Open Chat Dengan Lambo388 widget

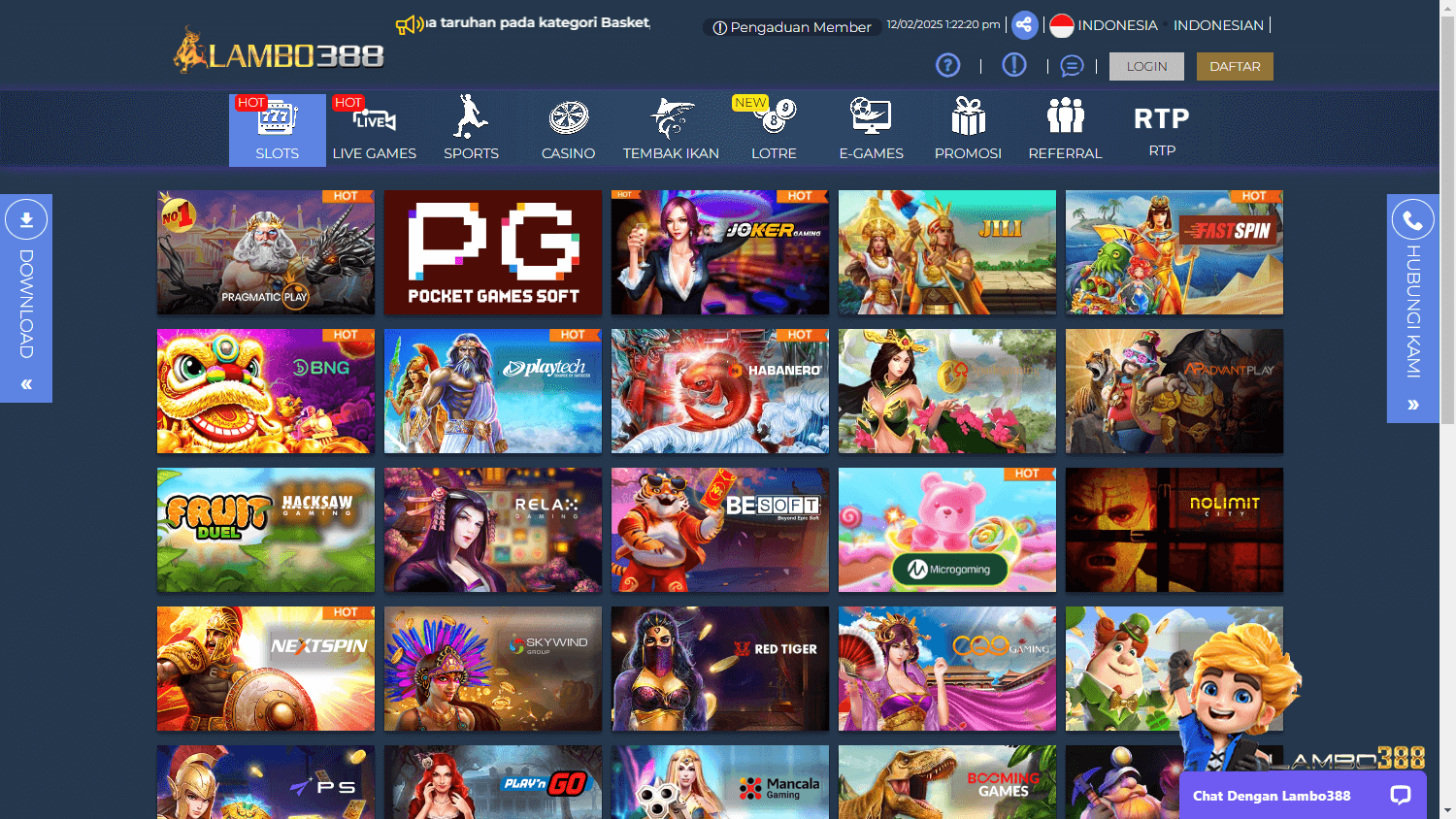1302,796
